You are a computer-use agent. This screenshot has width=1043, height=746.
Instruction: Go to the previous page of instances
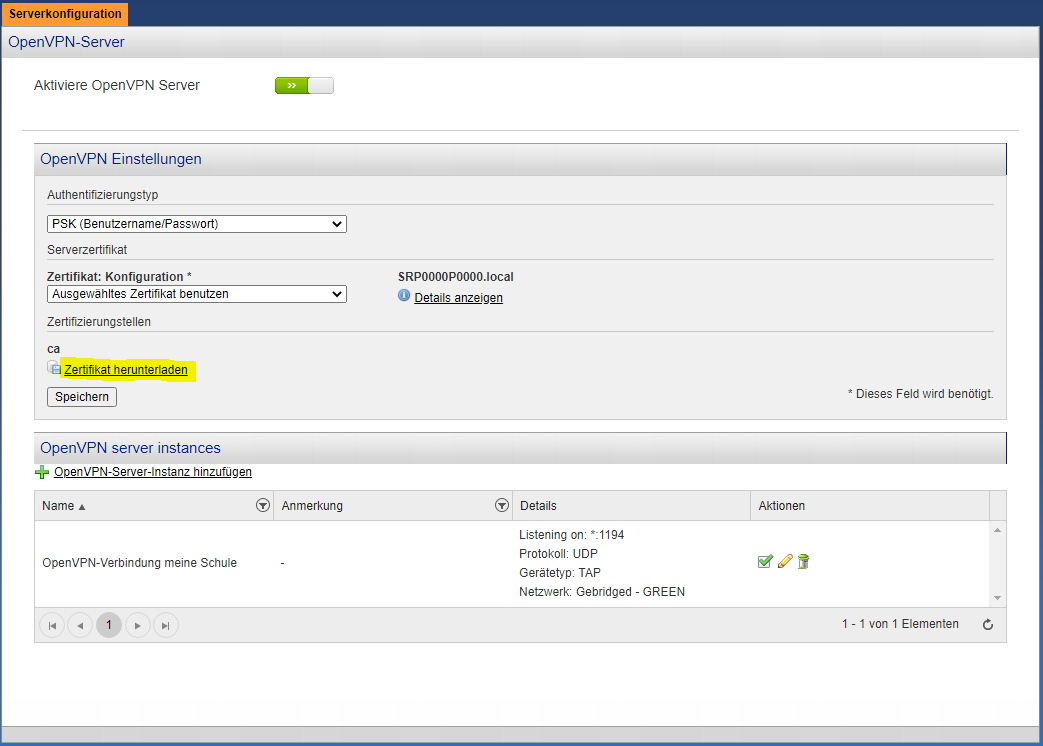tap(80, 626)
